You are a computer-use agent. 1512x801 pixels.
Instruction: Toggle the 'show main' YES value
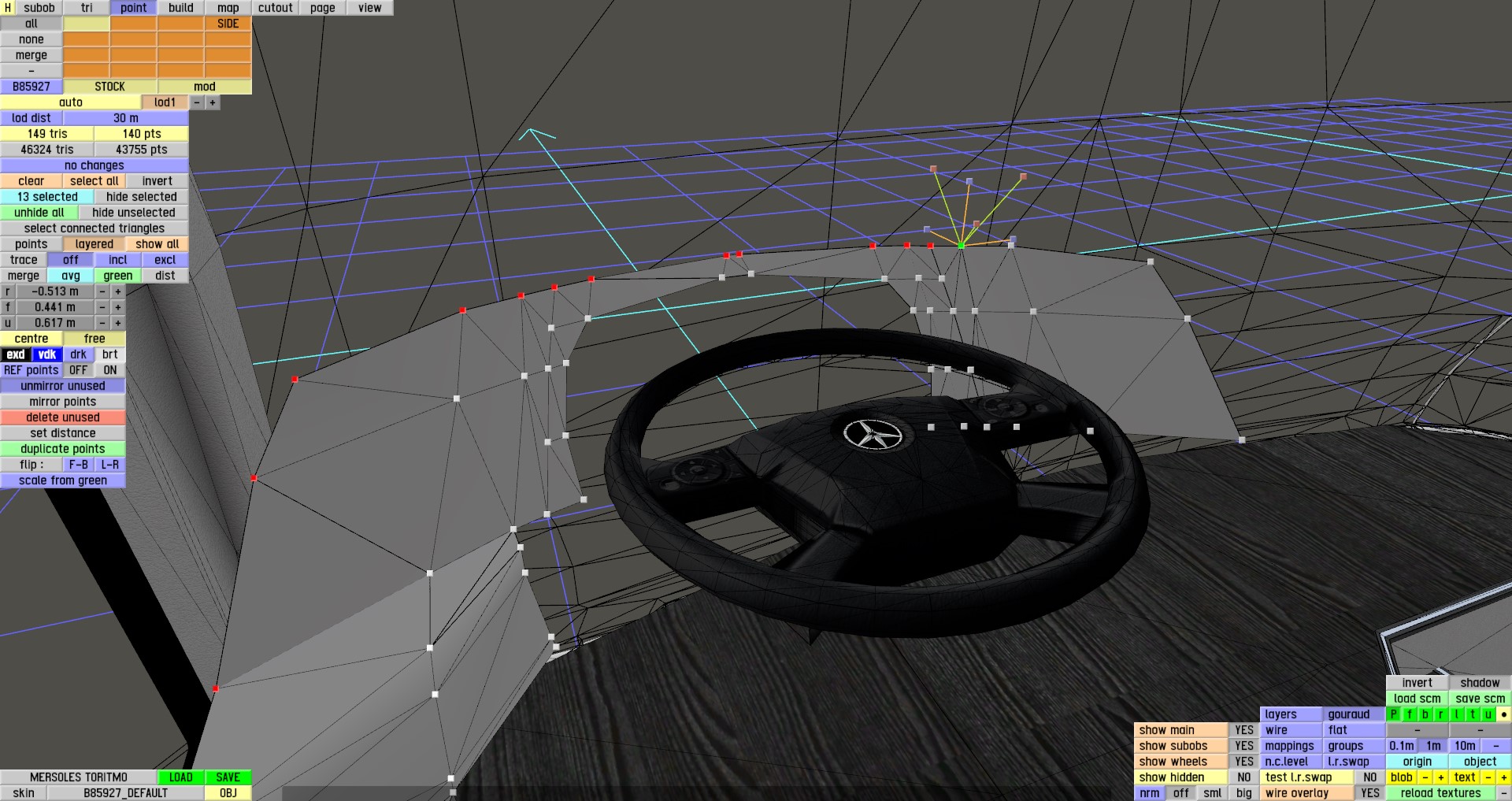(1244, 730)
